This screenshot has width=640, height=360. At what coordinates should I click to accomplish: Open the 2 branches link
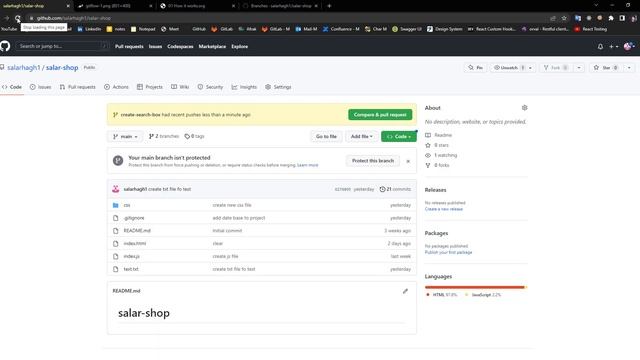(164, 136)
